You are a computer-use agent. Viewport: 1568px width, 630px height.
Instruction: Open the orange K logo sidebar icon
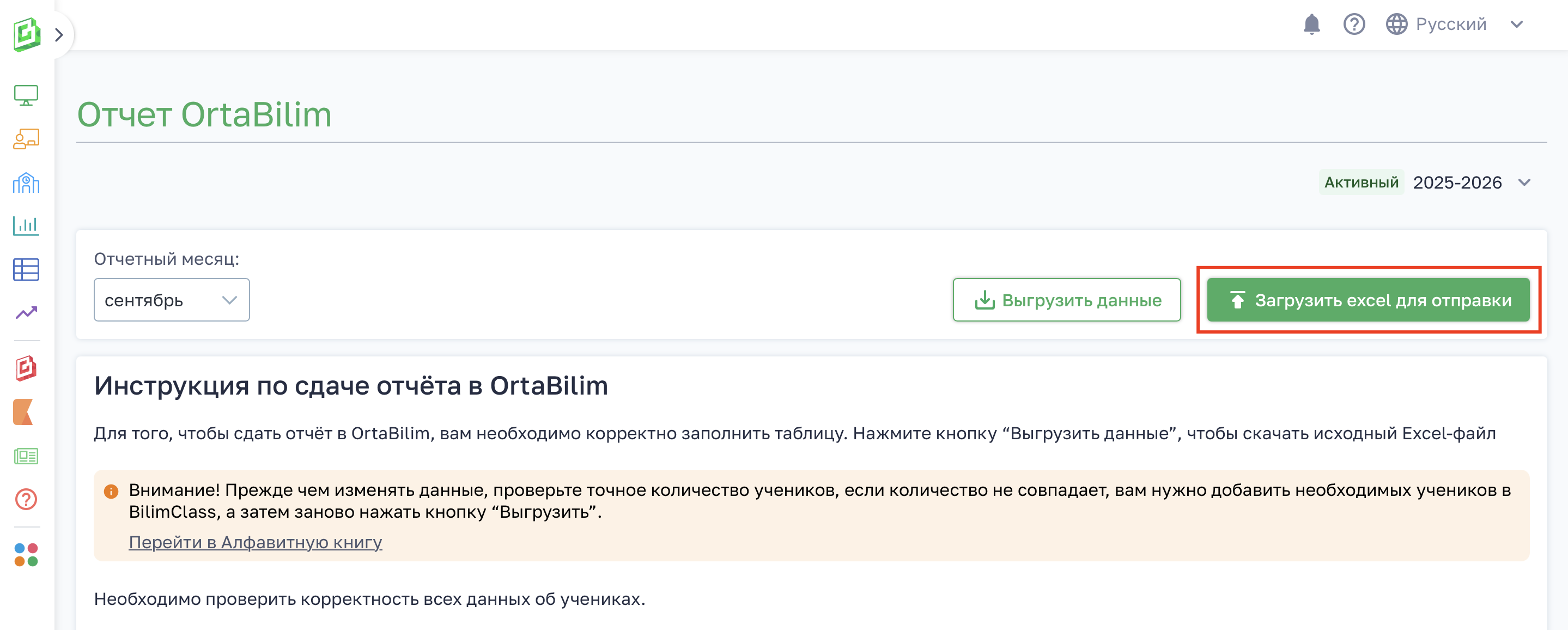point(24,412)
